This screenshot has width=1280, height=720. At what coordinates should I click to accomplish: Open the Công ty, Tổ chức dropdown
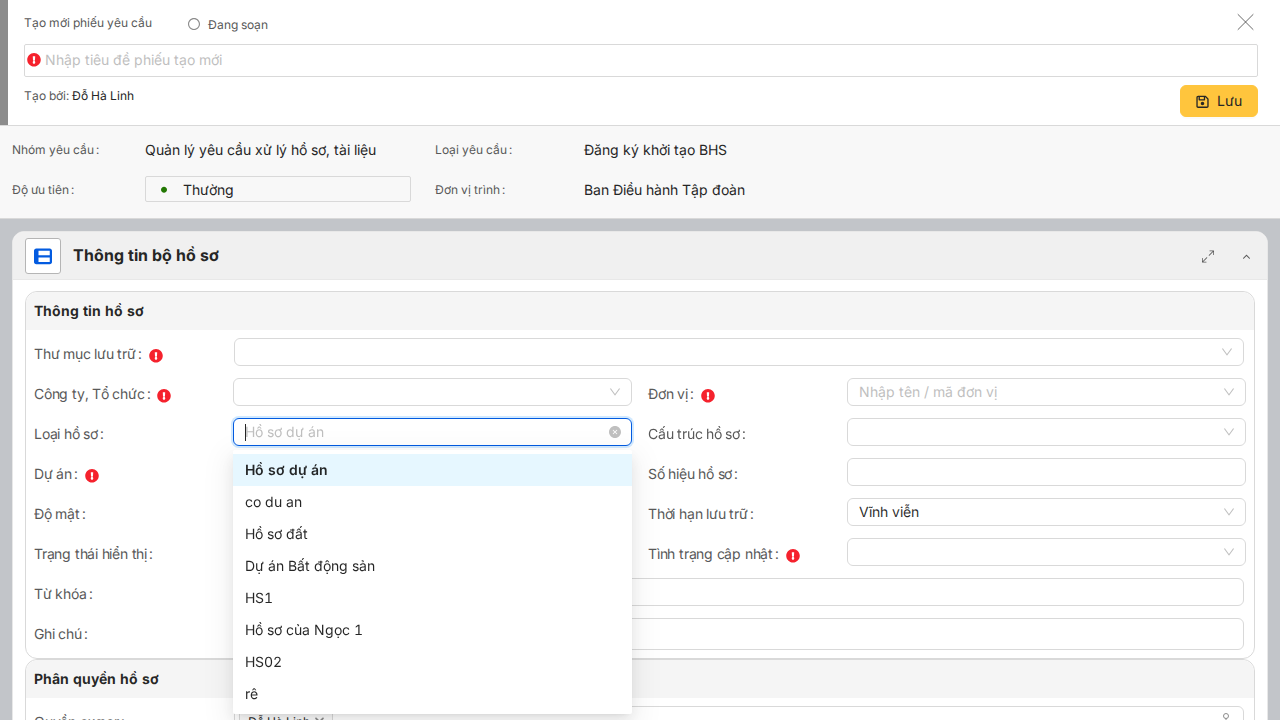click(x=432, y=392)
